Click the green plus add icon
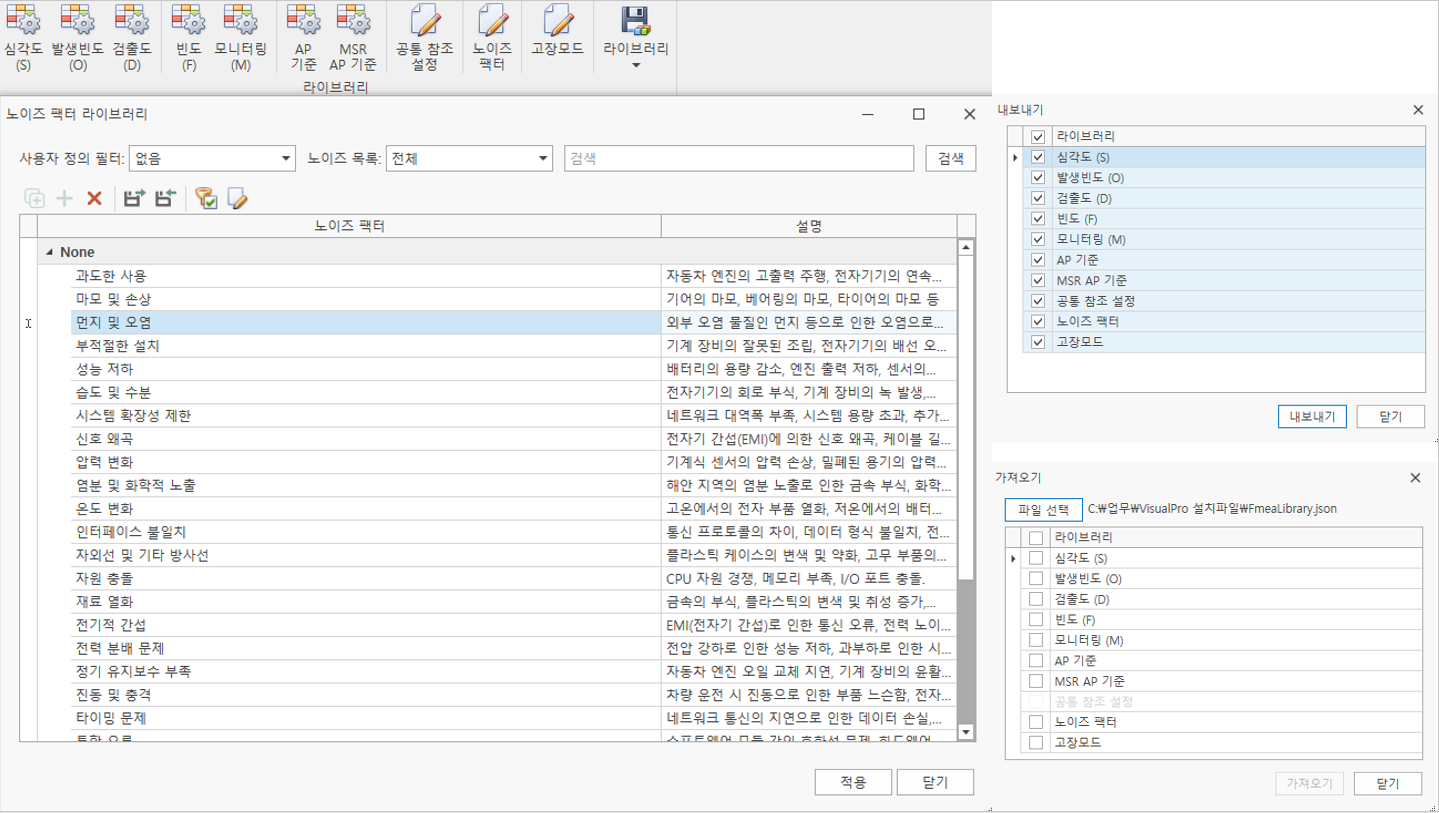This screenshot has height=813, width=1439. click(x=65, y=198)
